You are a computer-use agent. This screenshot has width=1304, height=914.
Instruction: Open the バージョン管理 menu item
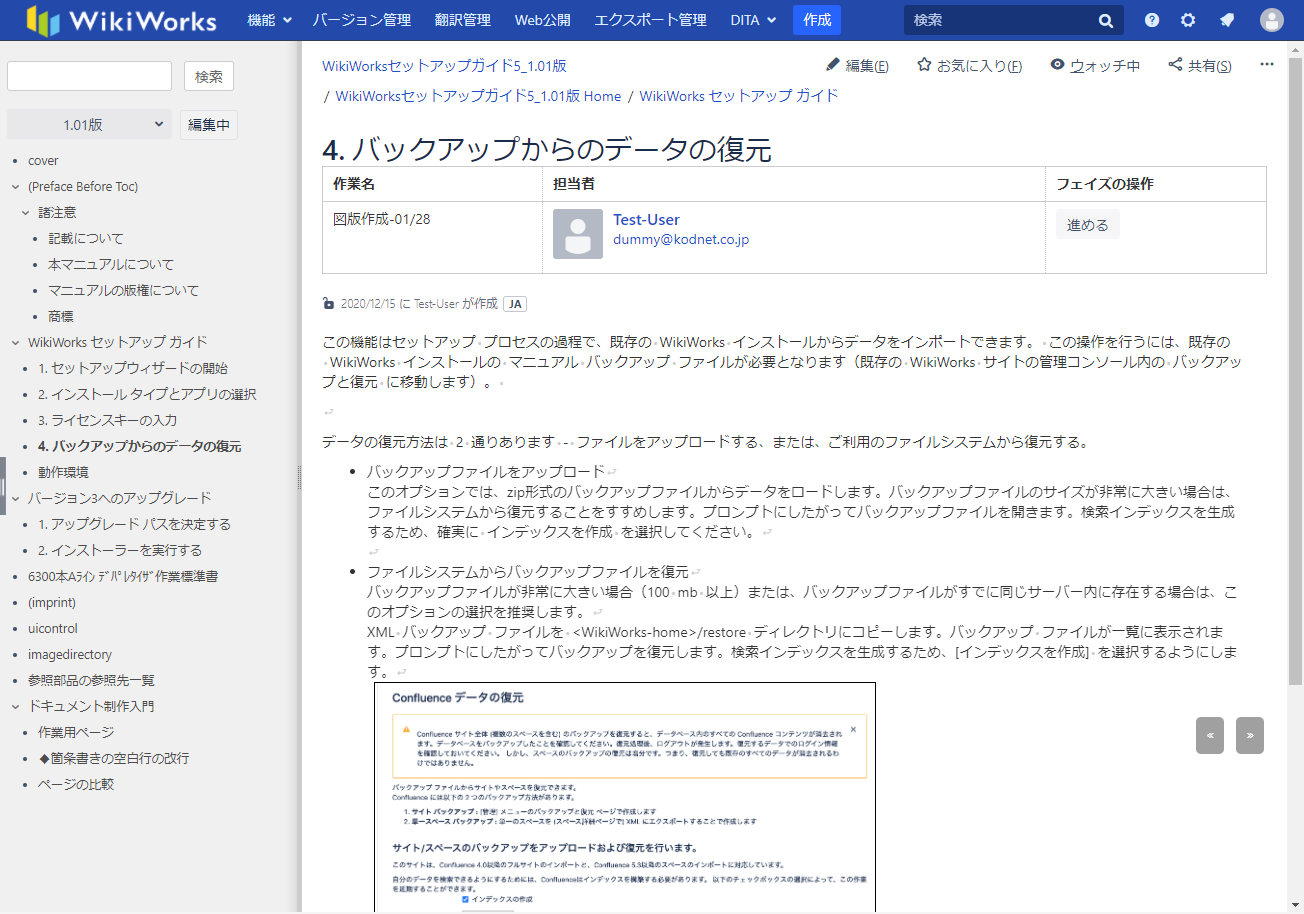[361, 20]
